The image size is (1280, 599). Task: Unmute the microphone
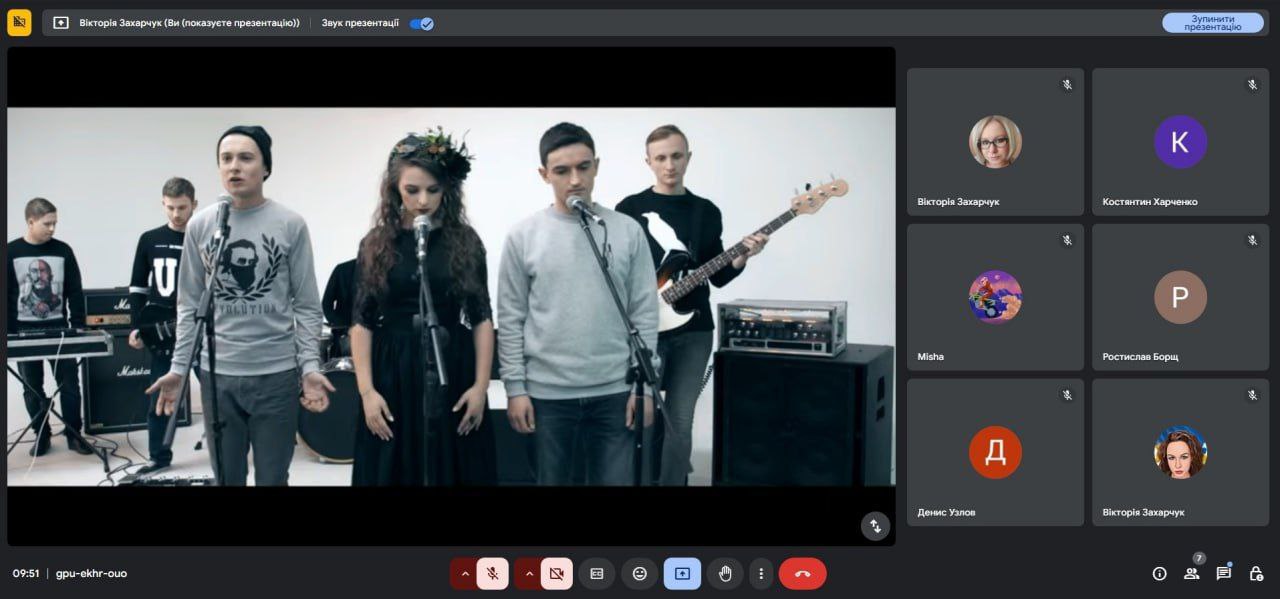(492, 574)
